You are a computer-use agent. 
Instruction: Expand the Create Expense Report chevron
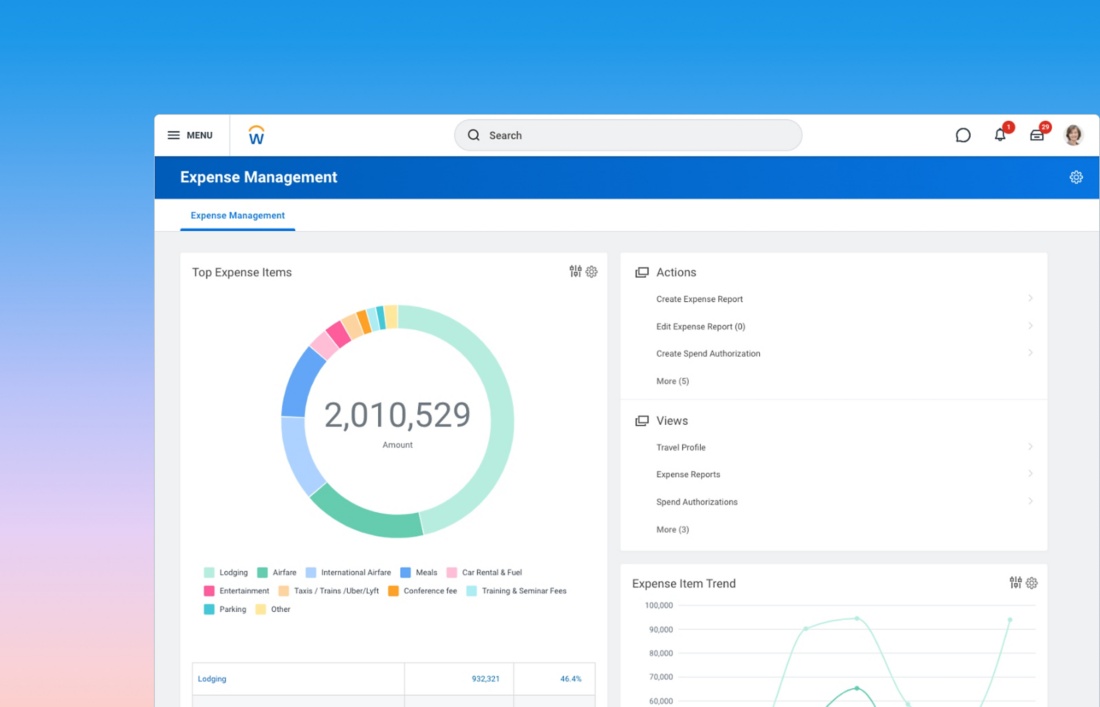tap(1030, 298)
